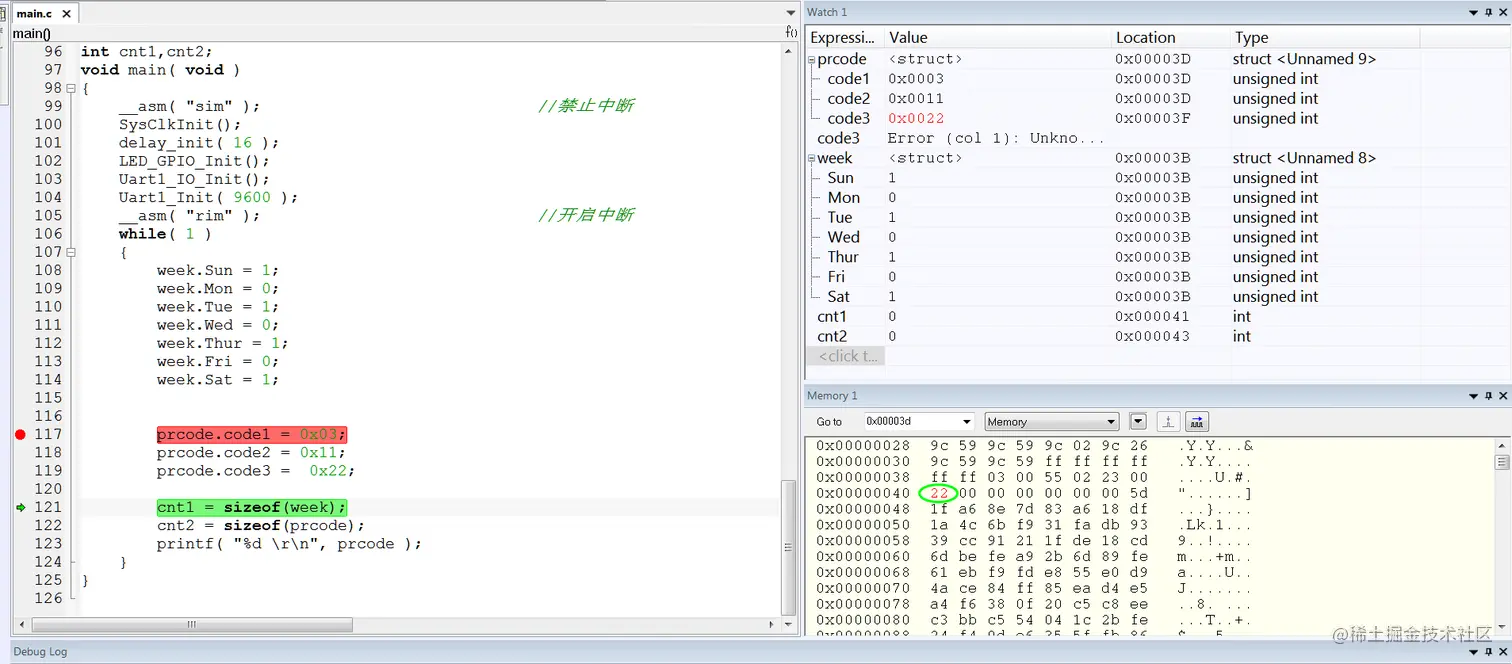
Task: Click the 'click to add' watch row
Action: coord(847,356)
